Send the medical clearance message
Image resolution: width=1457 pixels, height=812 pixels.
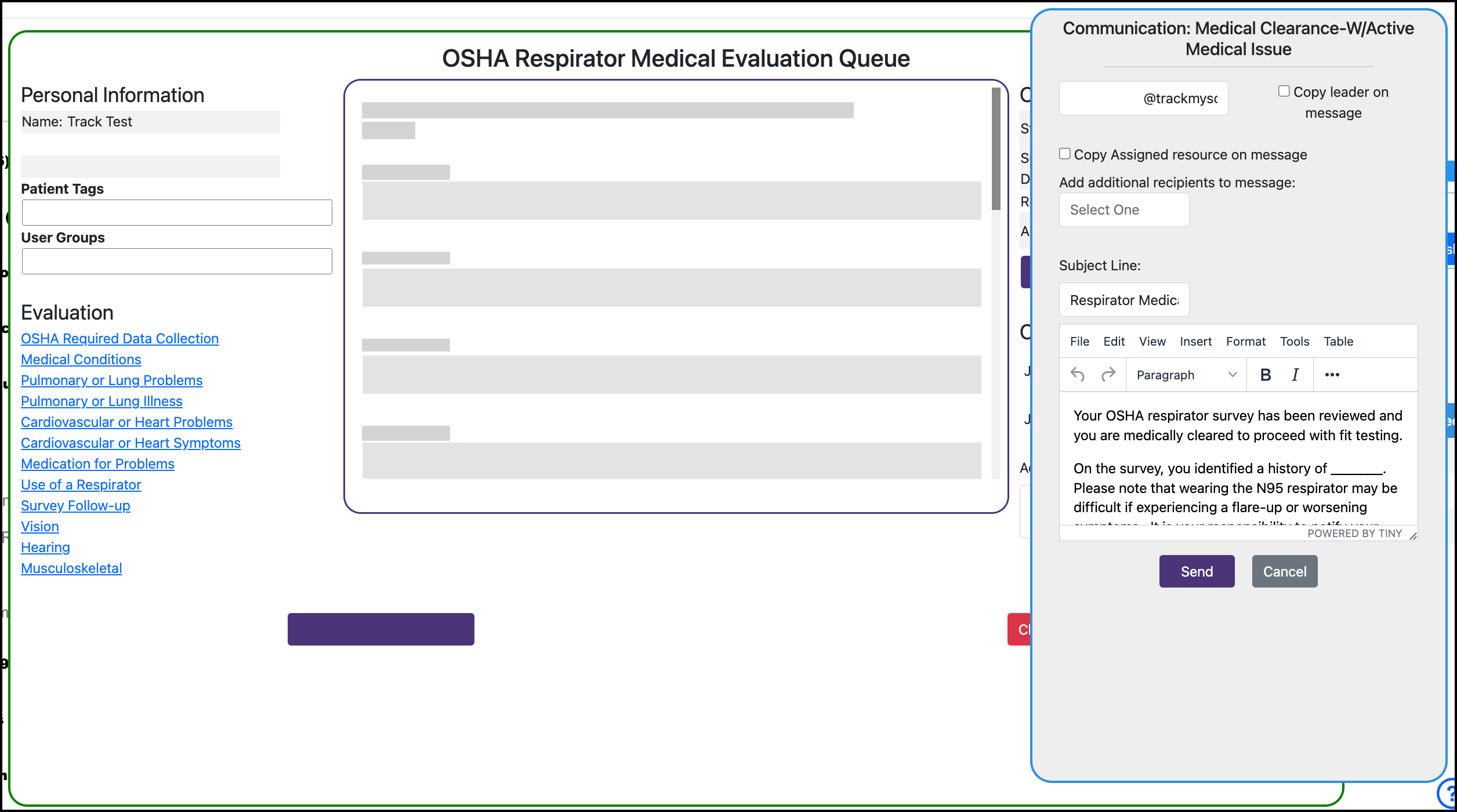[1197, 571]
